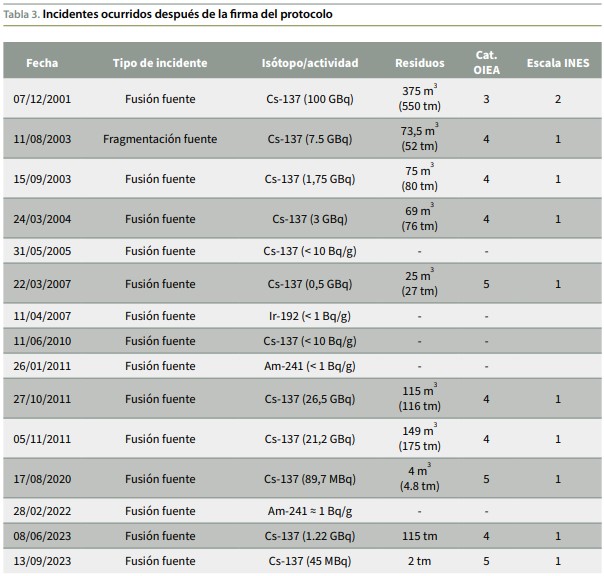Select the 'Isótopo/actividad' column header
The height and width of the screenshot is (576, 604).
coord(309,62)
